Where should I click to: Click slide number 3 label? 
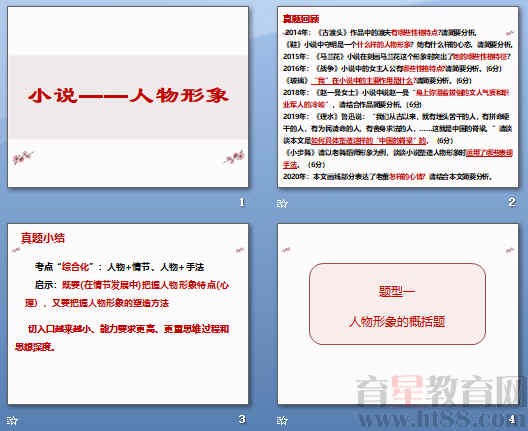pyautogui.click(x=242, y=419)
